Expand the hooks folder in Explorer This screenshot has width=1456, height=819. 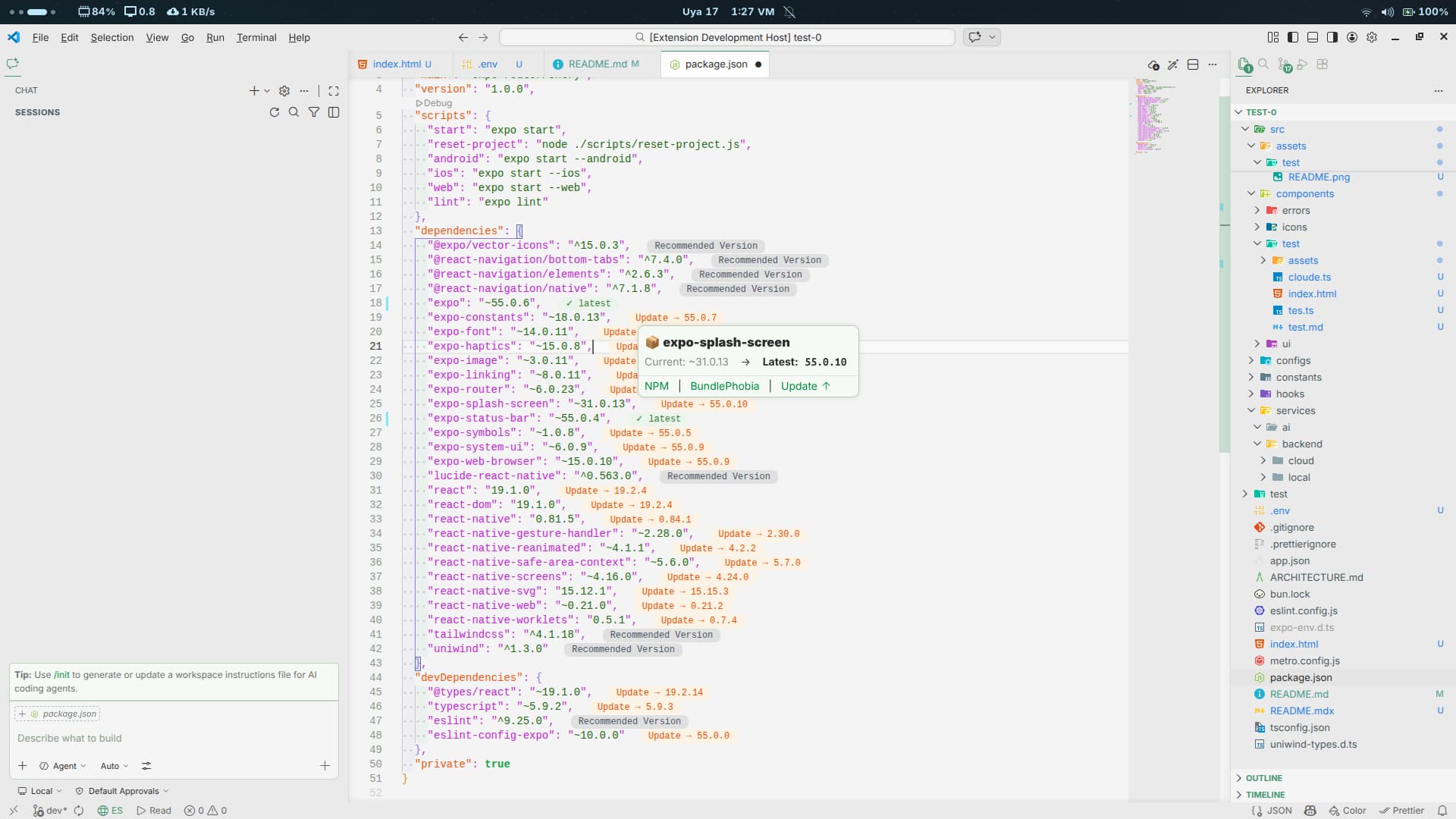coord(1289,394)
